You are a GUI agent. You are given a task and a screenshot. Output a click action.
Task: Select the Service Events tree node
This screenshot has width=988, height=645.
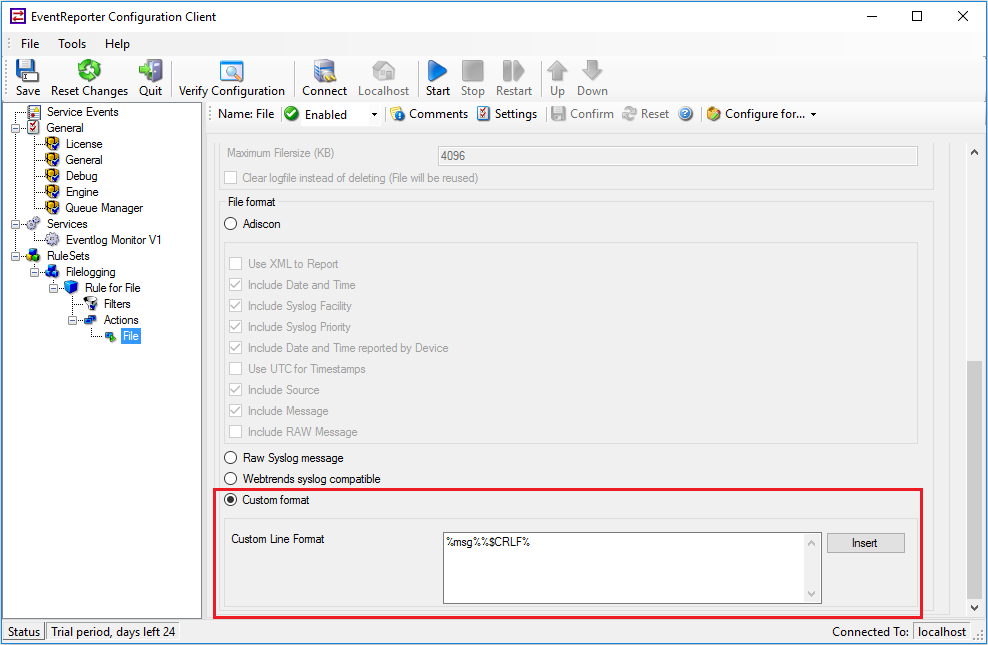[83, 111]
